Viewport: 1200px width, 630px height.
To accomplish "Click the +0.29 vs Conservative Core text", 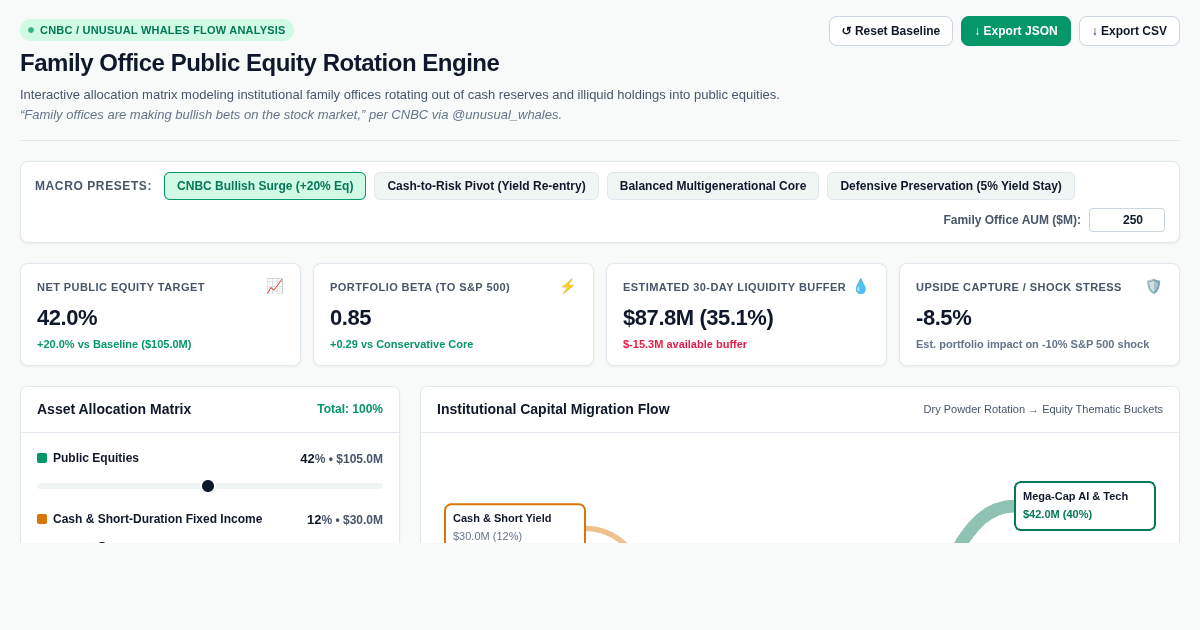I will (402, 344).
